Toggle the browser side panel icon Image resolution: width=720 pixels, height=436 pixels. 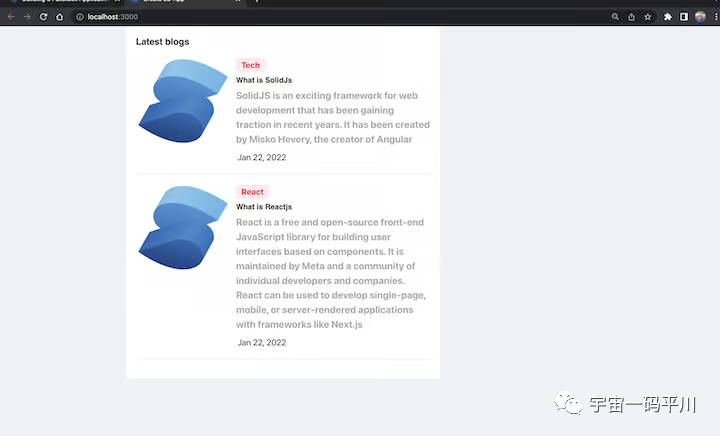[684, 17]
